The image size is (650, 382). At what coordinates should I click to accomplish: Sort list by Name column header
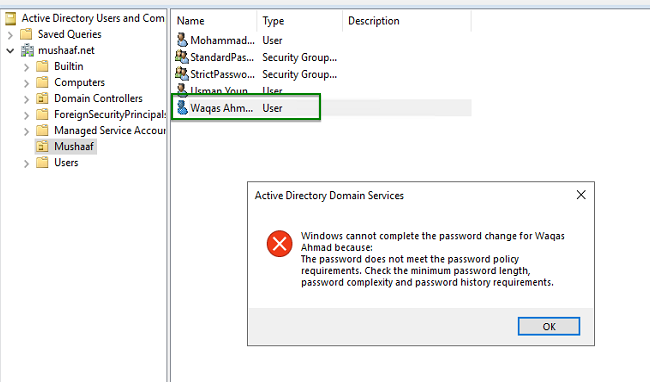click(214, 21)
